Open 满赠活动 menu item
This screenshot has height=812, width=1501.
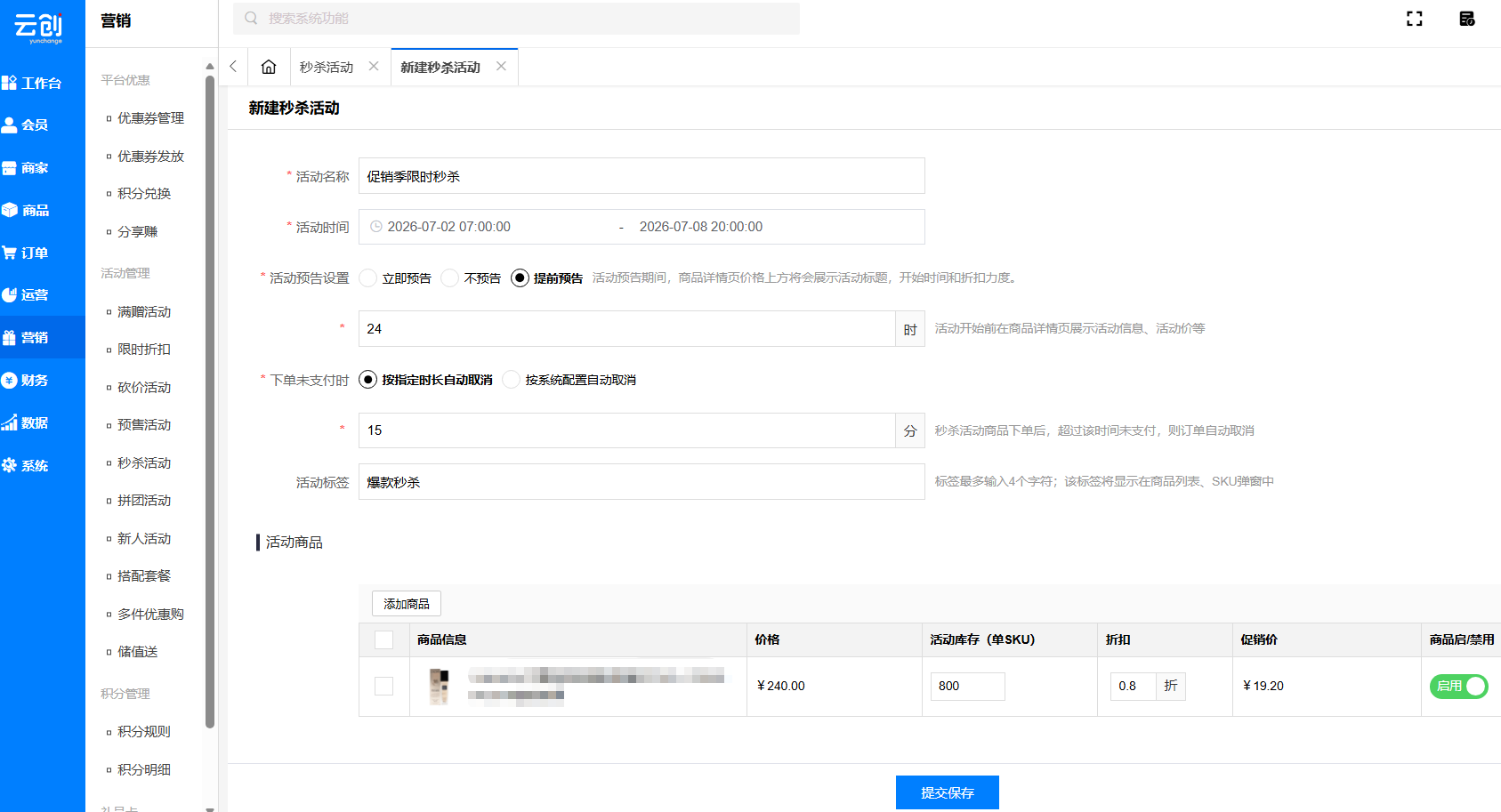(x=144, y=312)
